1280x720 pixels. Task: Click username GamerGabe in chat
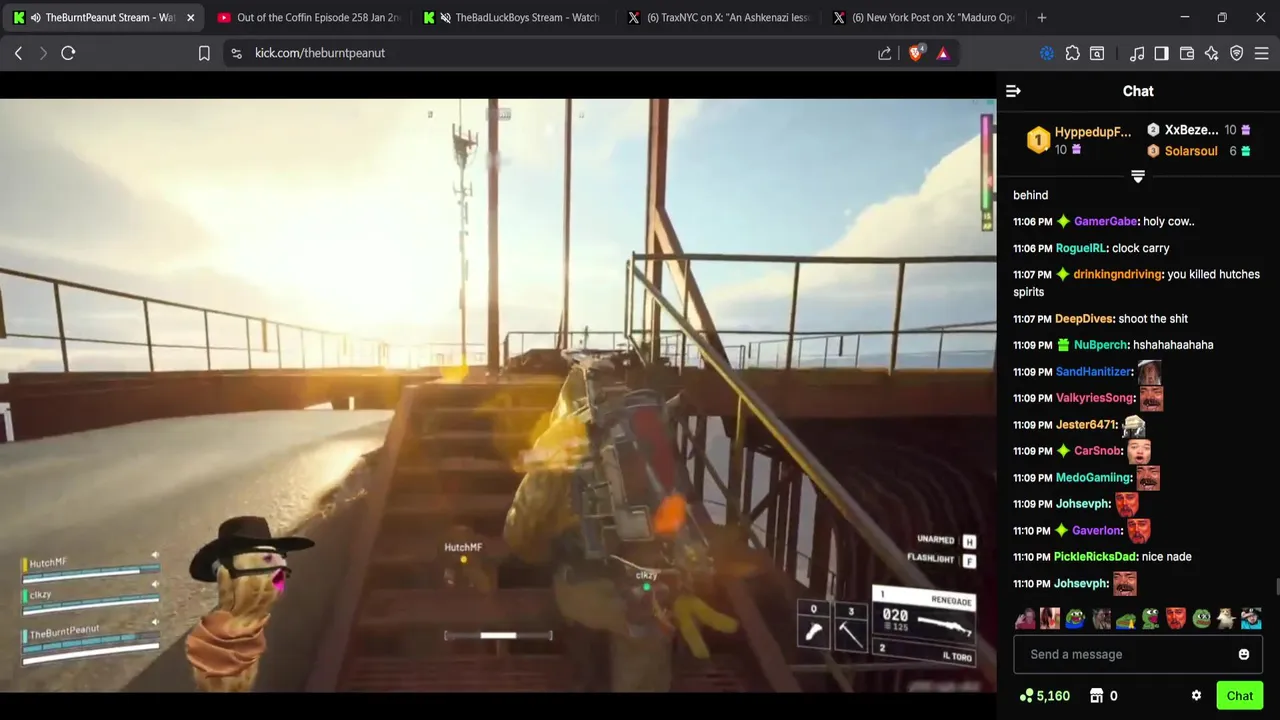pyautogui.click(x=1105, y=222)
